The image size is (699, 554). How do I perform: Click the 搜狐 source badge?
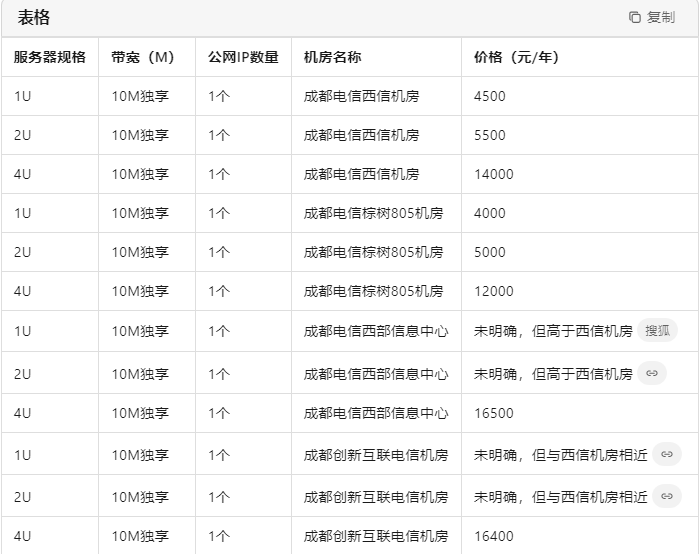(x=657, y=331)
